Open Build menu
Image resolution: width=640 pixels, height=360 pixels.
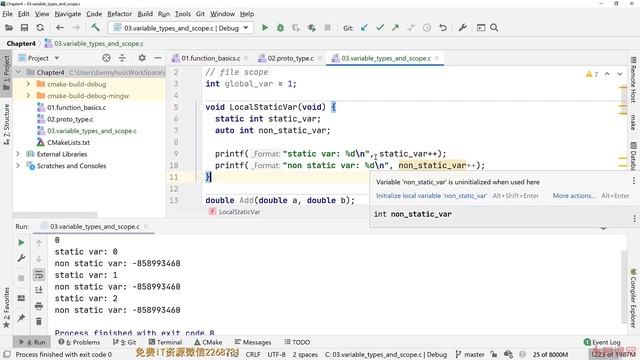click(x=145, y=14)
